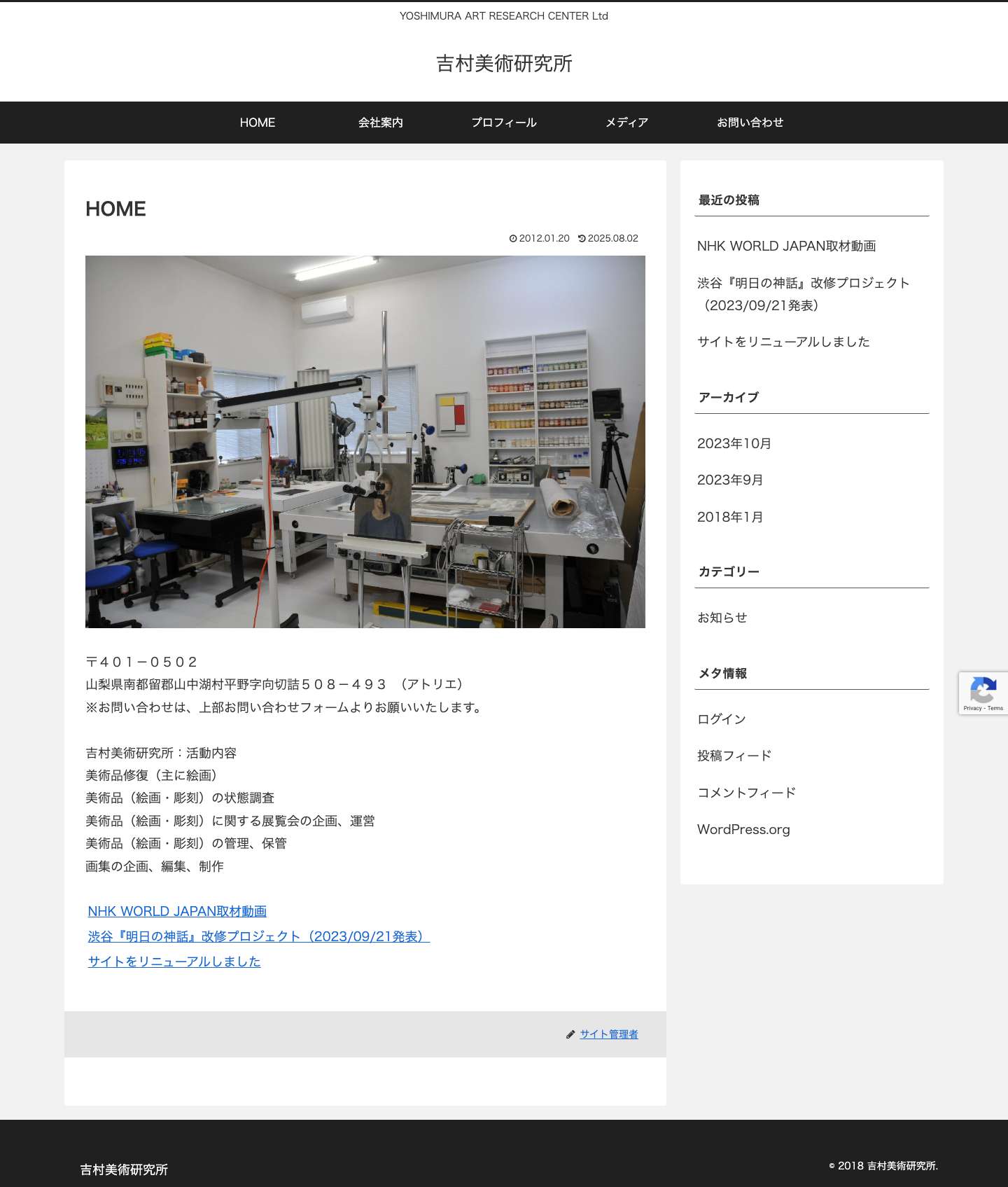The width and height of the screenshot is (1008, 1187).
Task: Select the 2025.08.02 updated date text
Action: pos(613,239)
